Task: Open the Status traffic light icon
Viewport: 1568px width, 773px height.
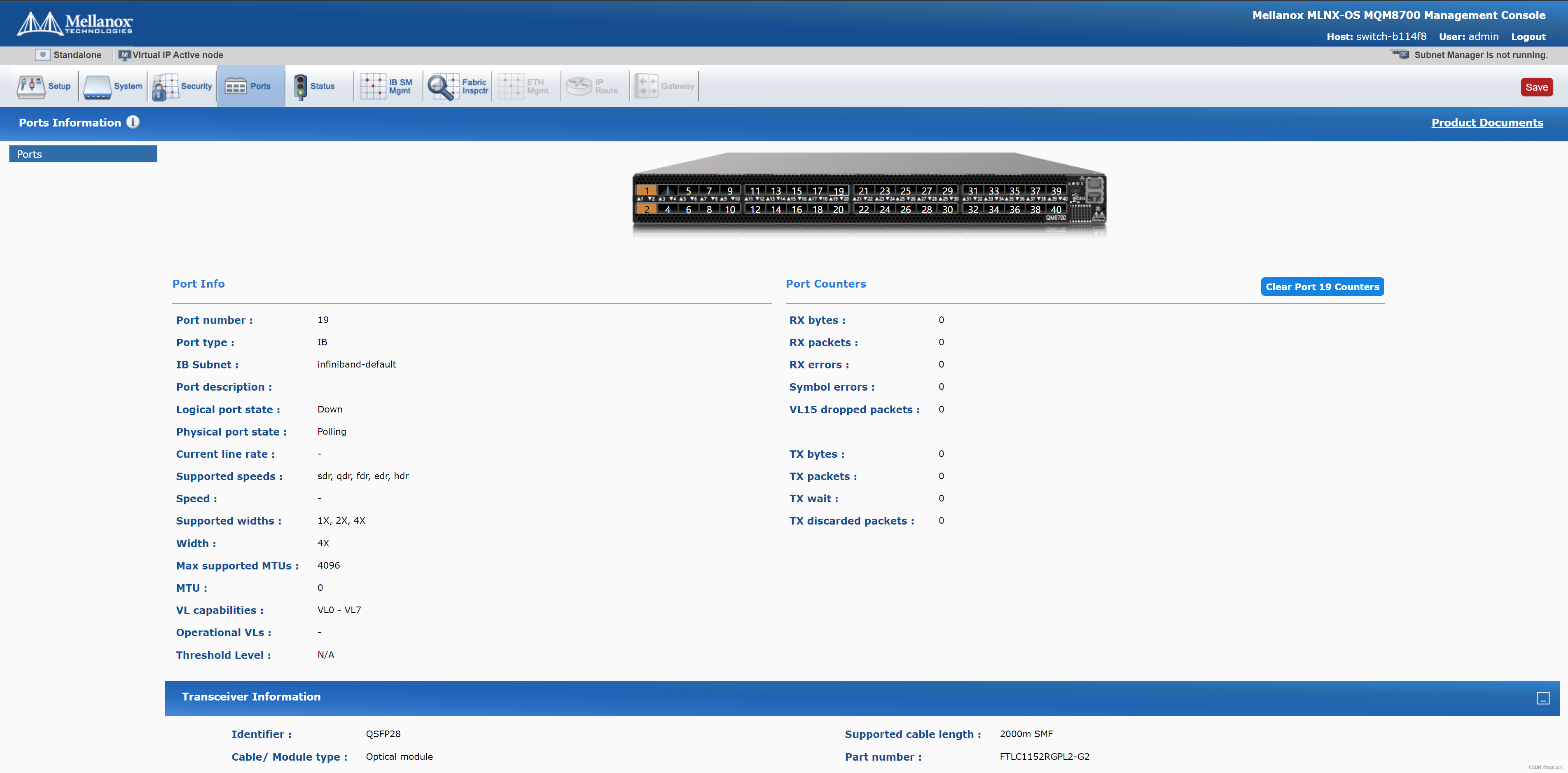Action: (x=300, y=87)
